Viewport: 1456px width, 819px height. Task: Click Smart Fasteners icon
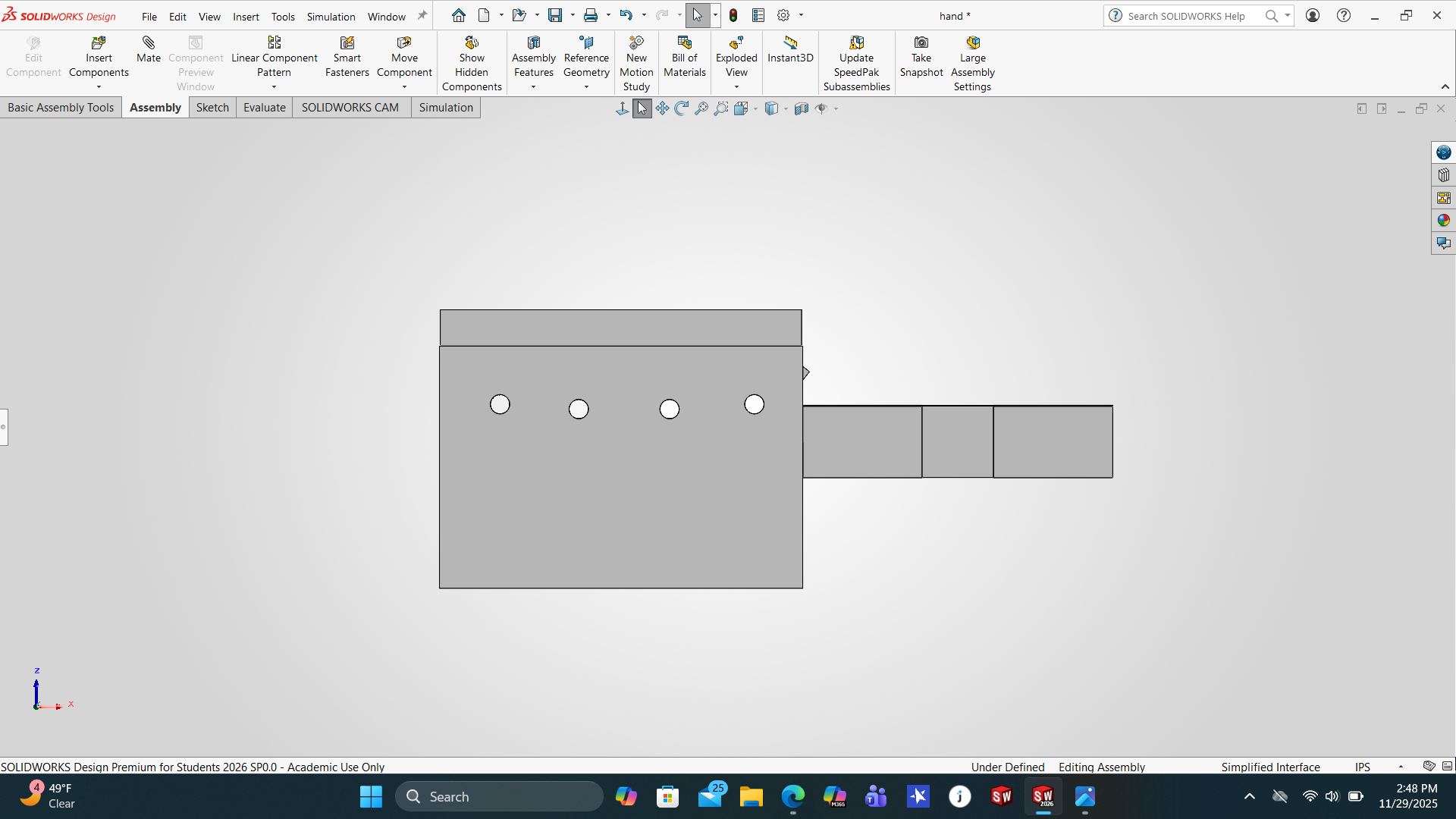(x=347, y=43)
